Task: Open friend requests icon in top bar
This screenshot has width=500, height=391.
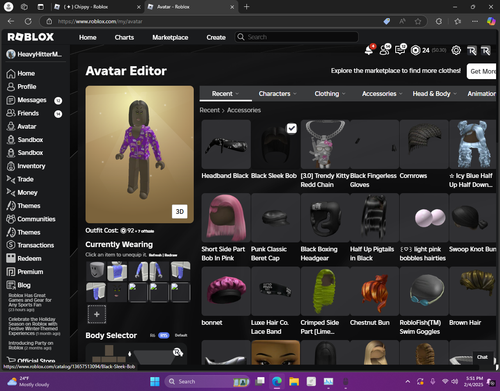Action: coord(384,50)
